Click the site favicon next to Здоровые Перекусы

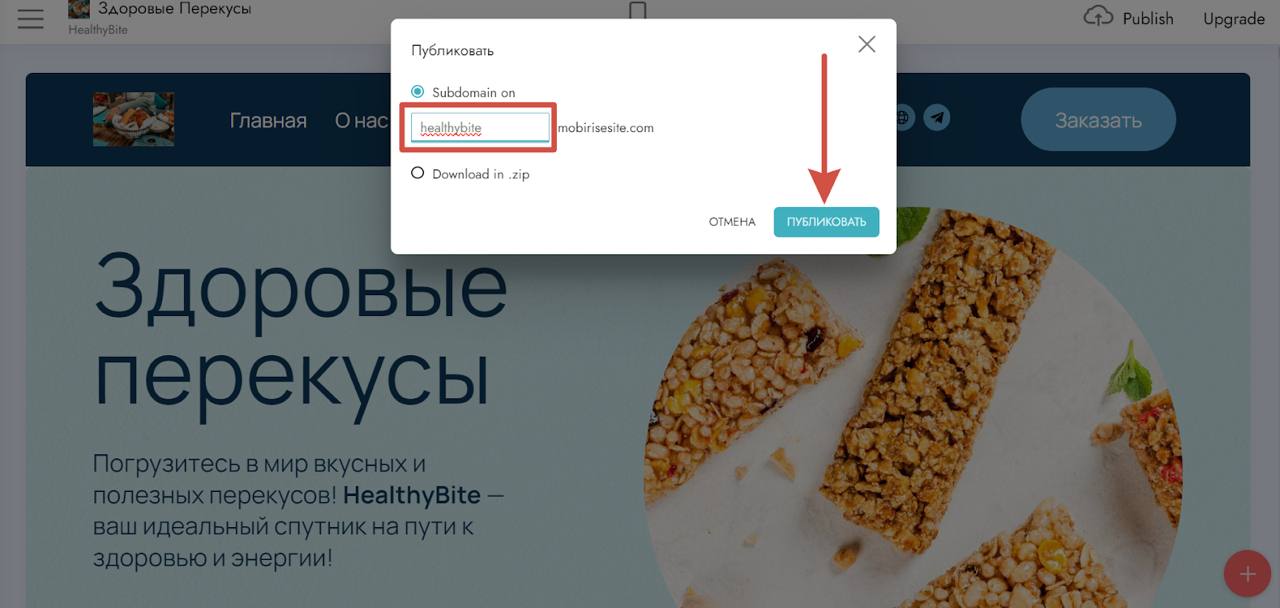click(79, 9)
